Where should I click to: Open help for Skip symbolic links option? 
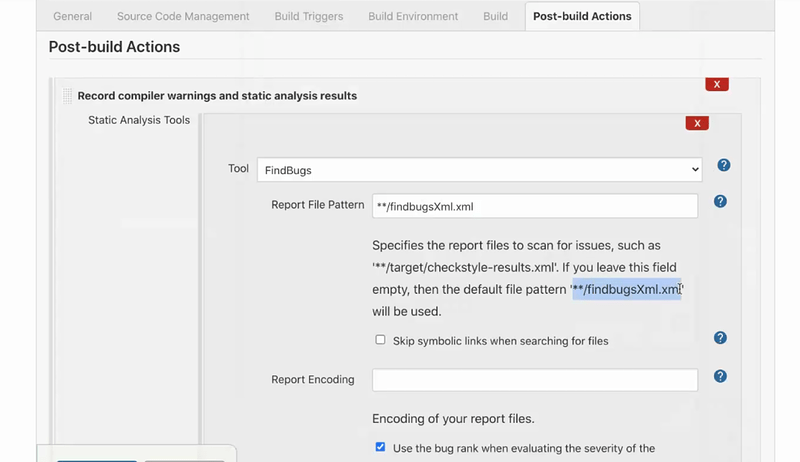coord(720,338)
